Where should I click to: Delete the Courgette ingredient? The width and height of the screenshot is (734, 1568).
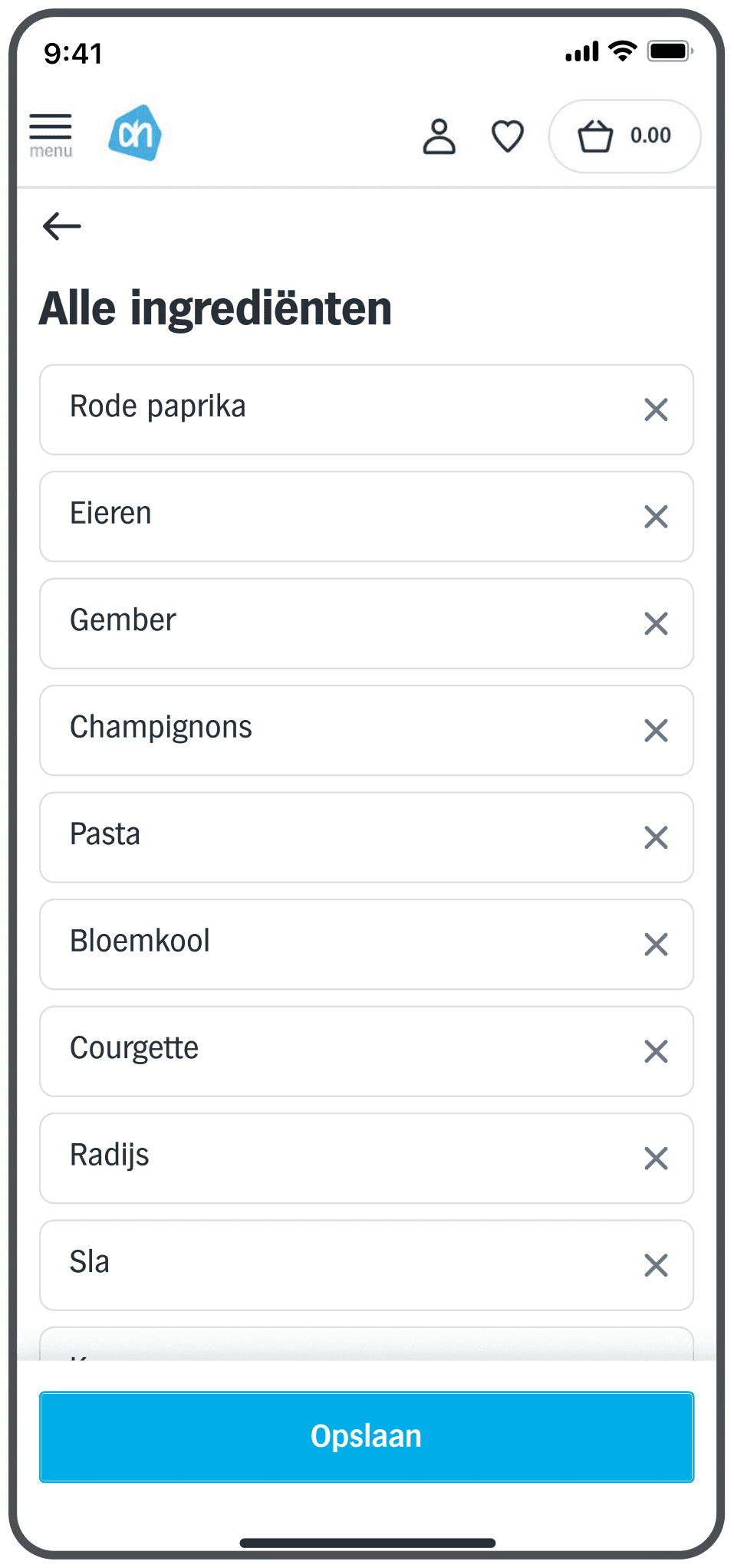(x=656, y=1051)
